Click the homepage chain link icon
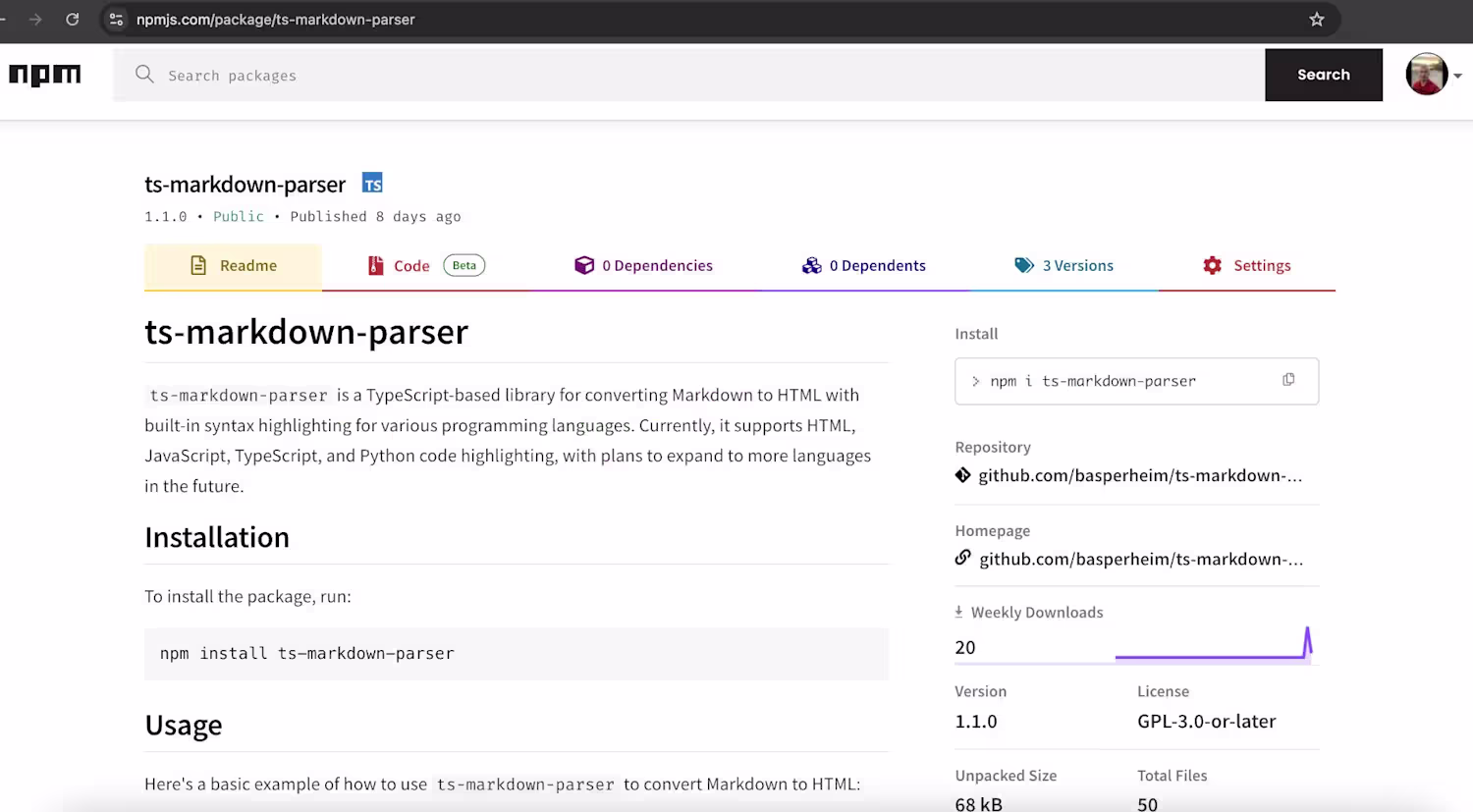 [x=962, y=558]
